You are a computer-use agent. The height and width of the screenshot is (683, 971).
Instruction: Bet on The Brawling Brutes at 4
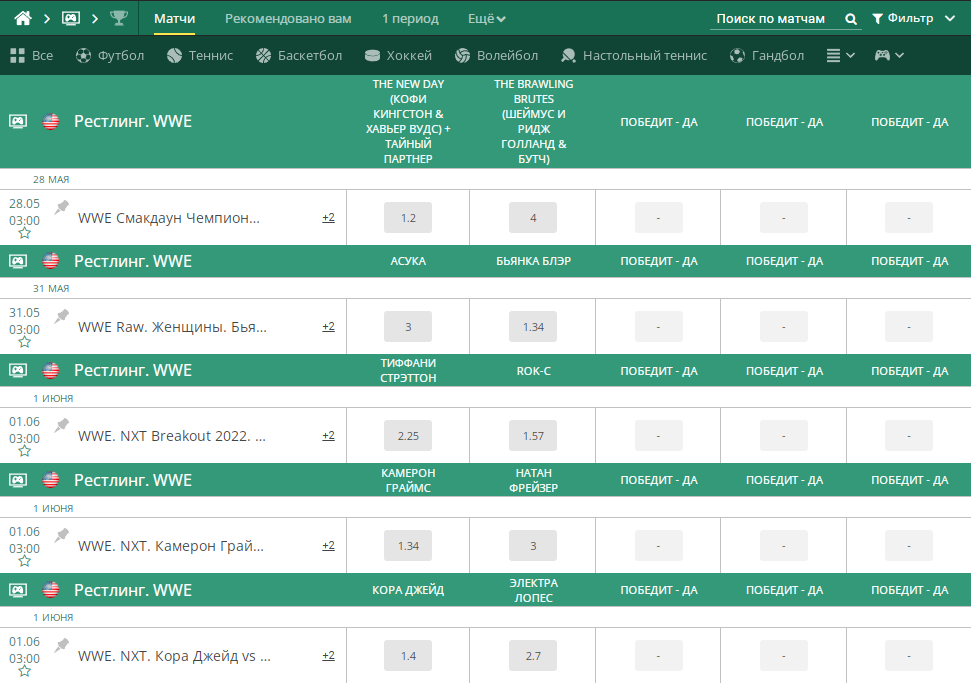[533, 218]
